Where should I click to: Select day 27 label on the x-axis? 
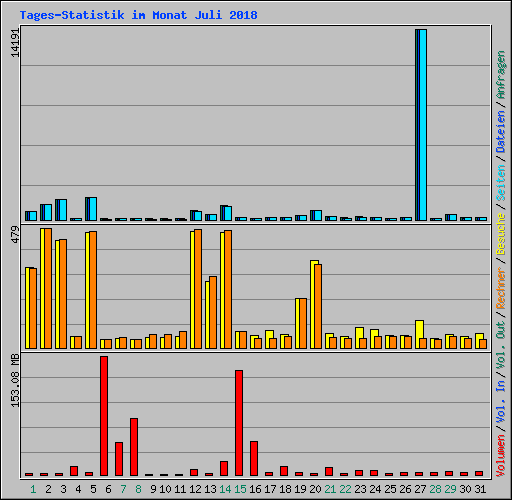tap(420, 489)
